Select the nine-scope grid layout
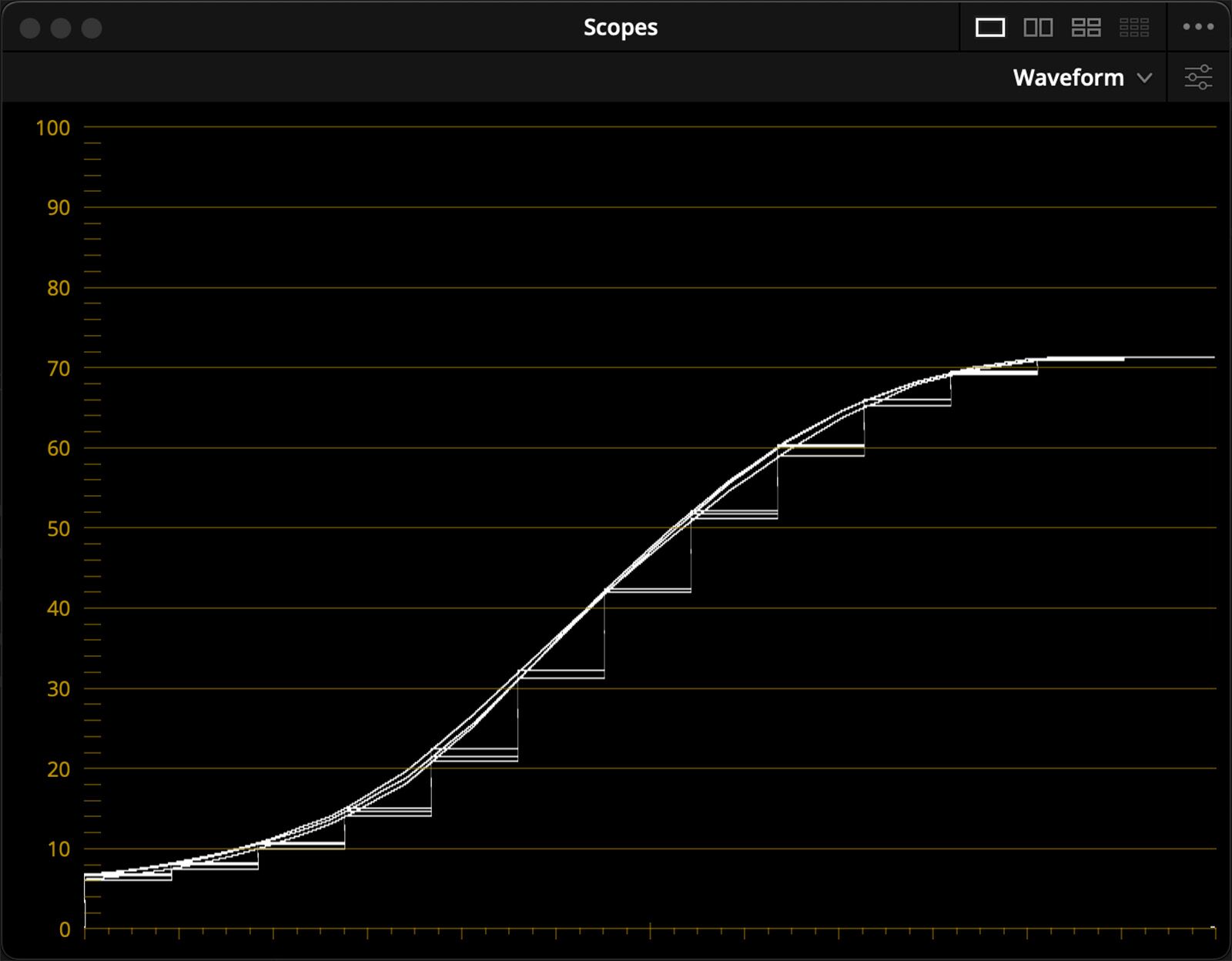Viewport: 1232px width, 961px height. (x=1133, y=28)
